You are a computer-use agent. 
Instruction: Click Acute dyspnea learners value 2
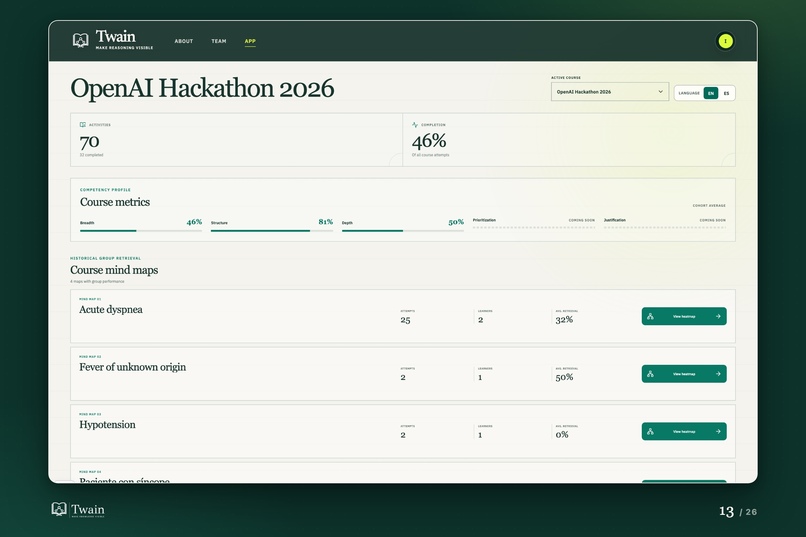481,320
